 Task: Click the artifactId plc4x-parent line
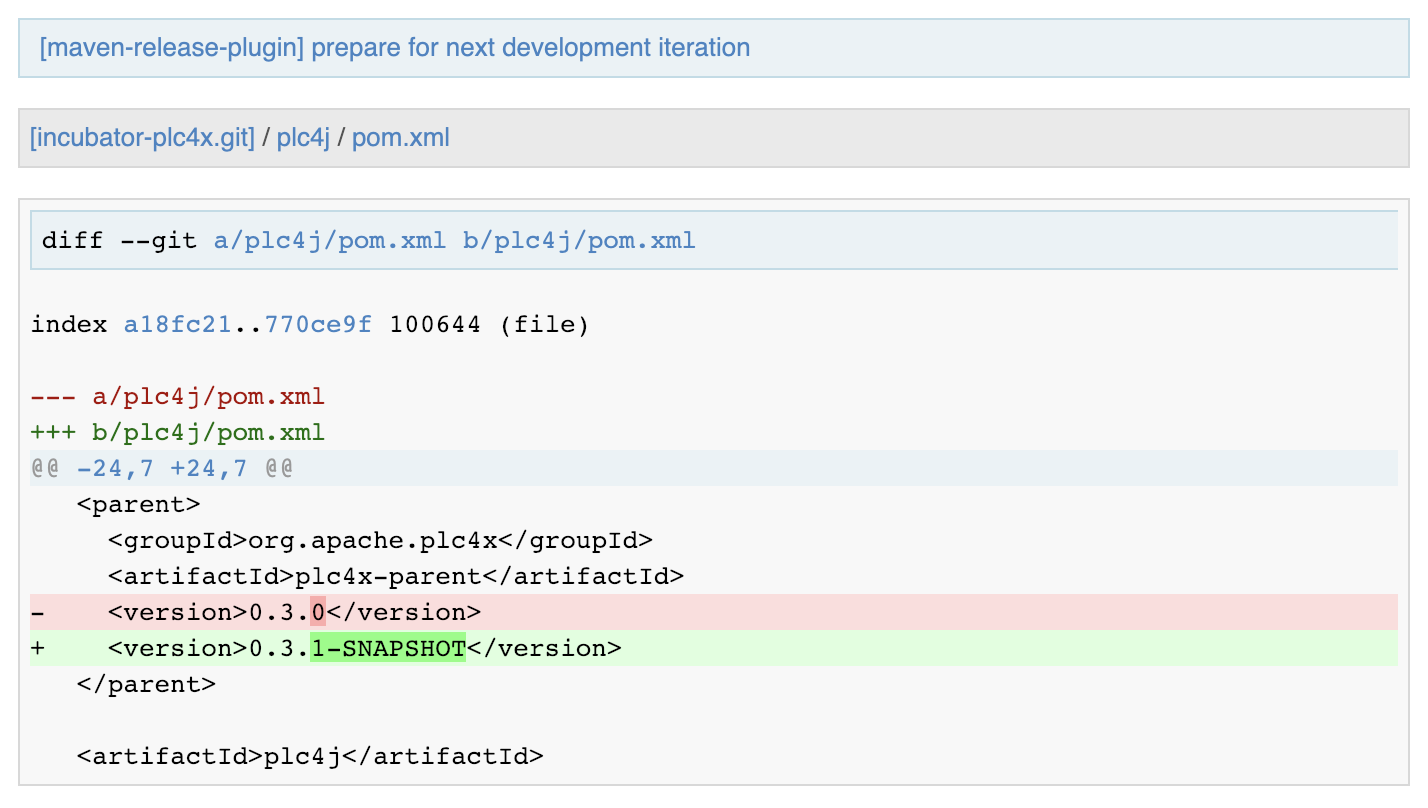[x=396, y=577]
